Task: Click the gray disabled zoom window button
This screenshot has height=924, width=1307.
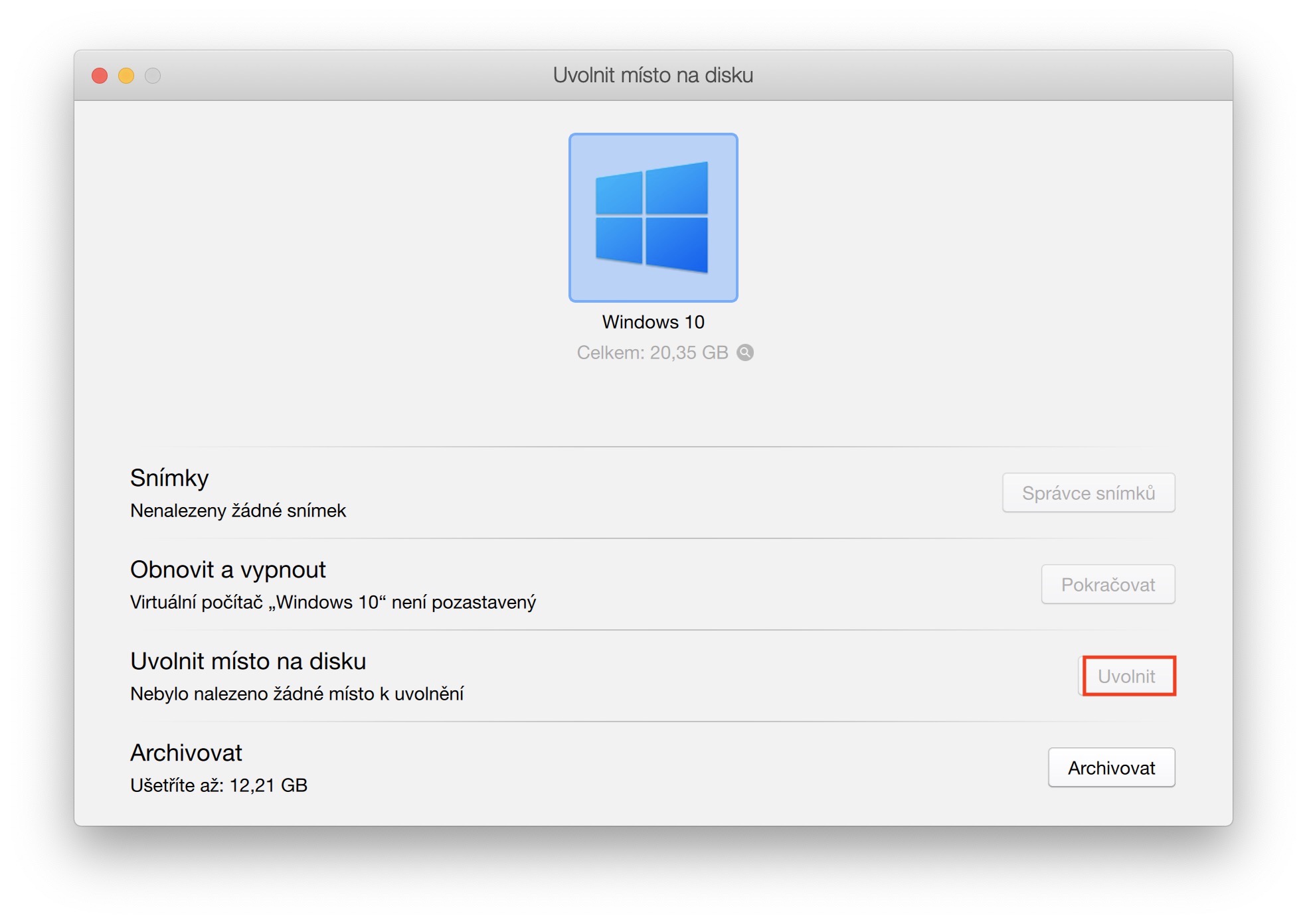Action: 153,76
